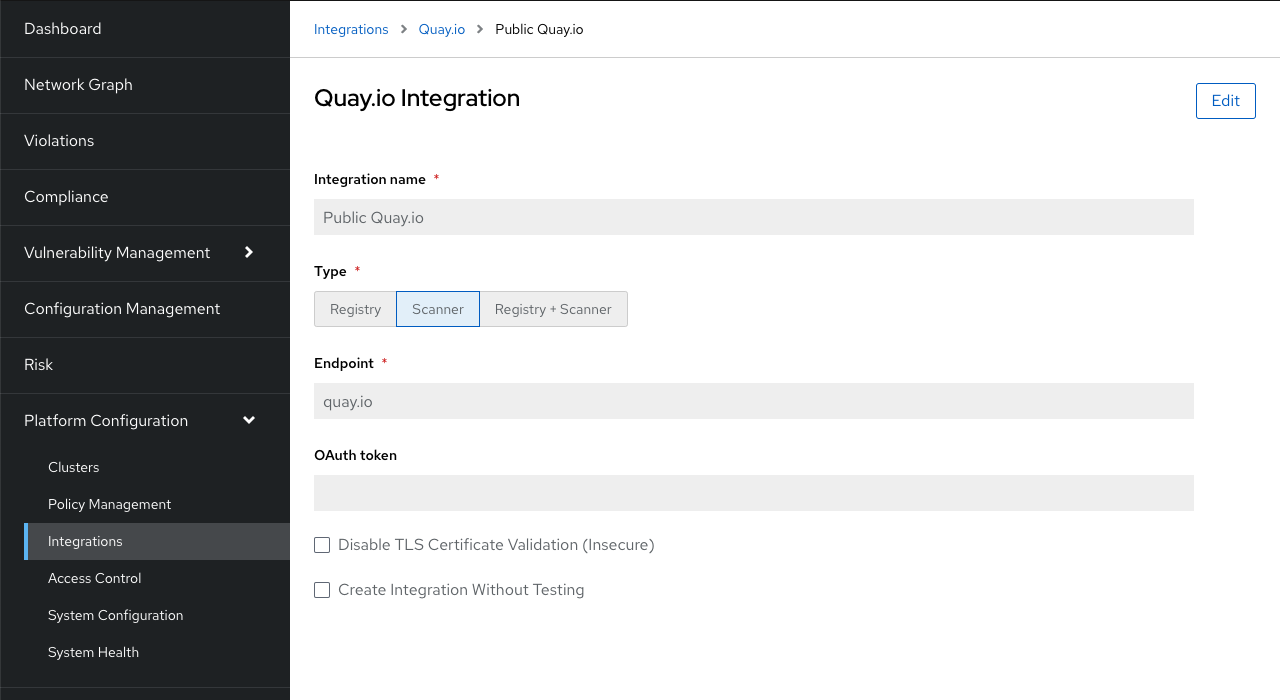The image size is (1280, 700).
Task: Click the Endpoint label
Action: (344, 363)
